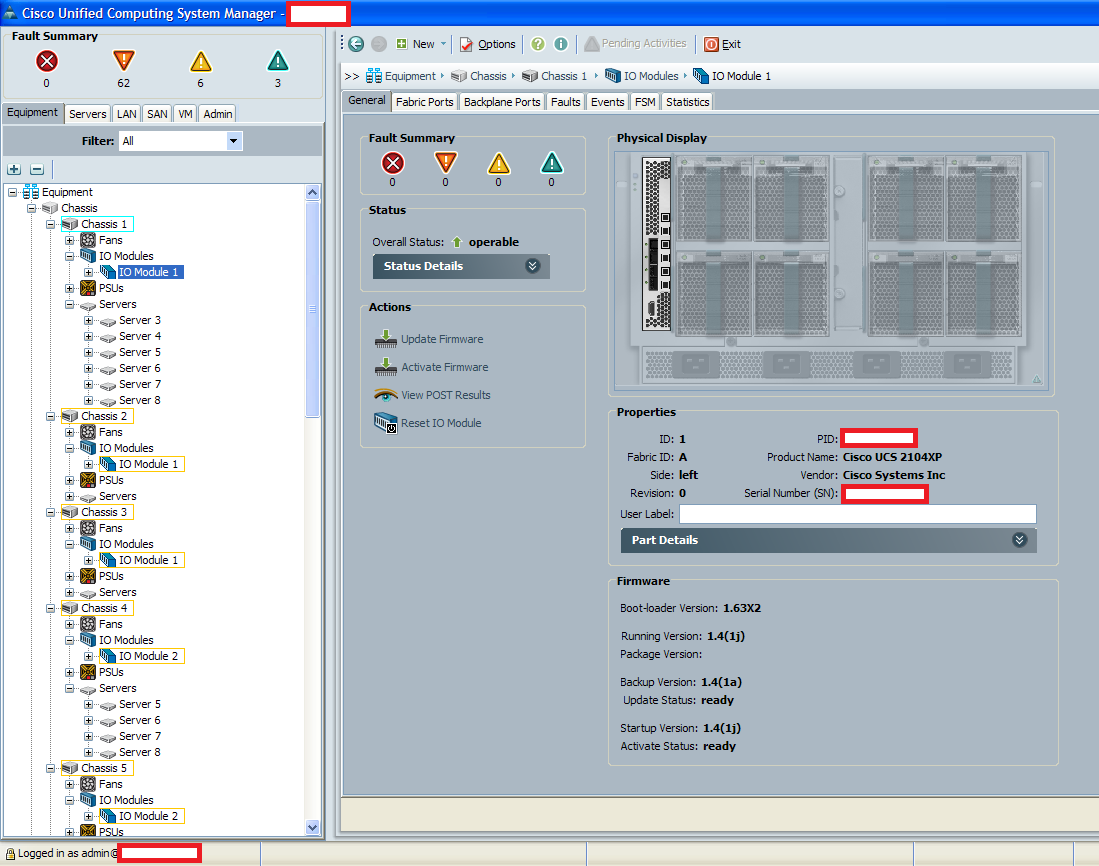Click Reset IO Module action
The width and height of the screenshot is (1099, 866).
pos(440,423)
